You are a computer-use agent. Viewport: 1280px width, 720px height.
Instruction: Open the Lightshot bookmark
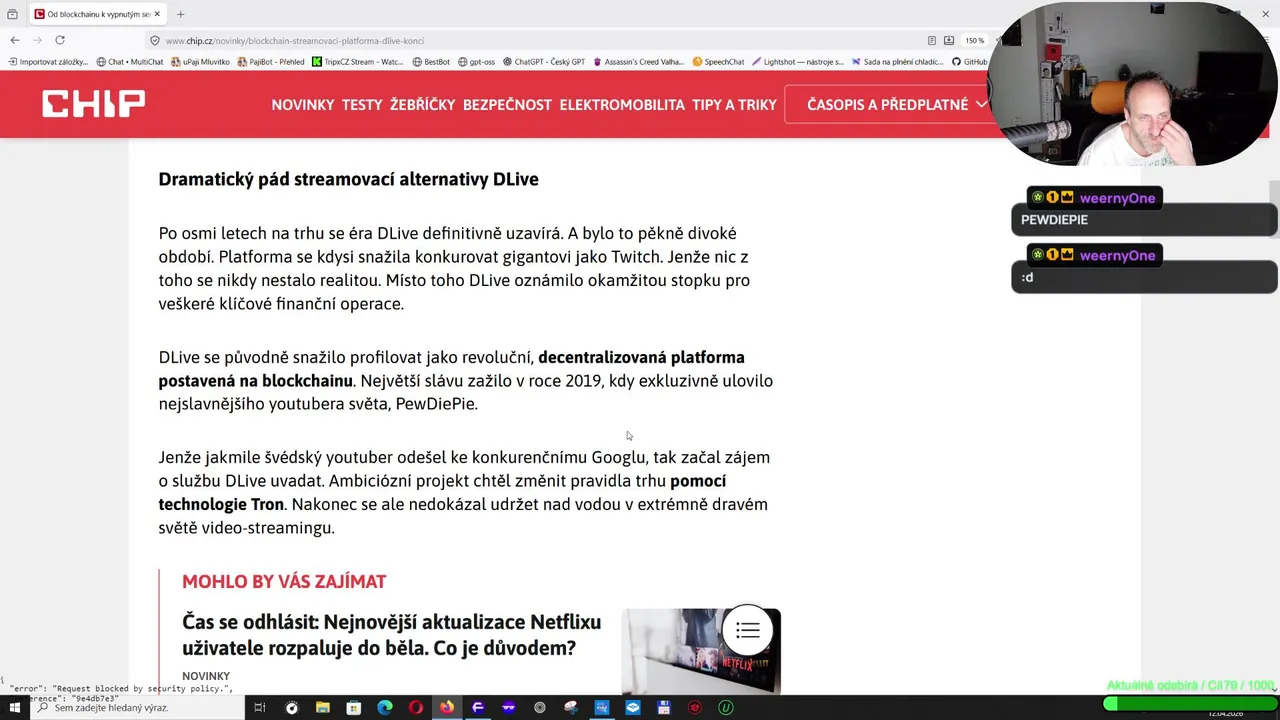798,62
